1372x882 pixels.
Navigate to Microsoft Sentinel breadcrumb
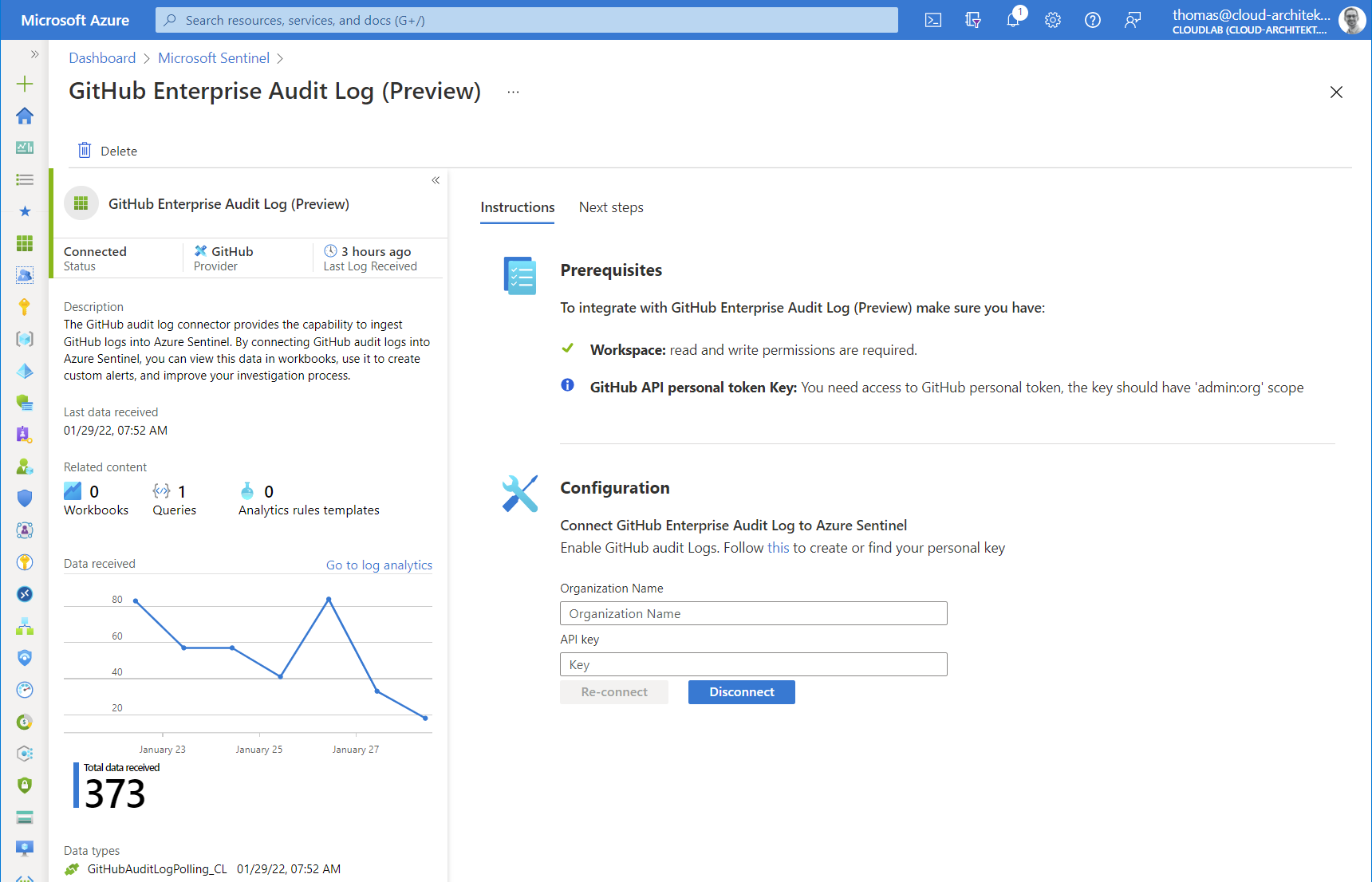[214, 58]
